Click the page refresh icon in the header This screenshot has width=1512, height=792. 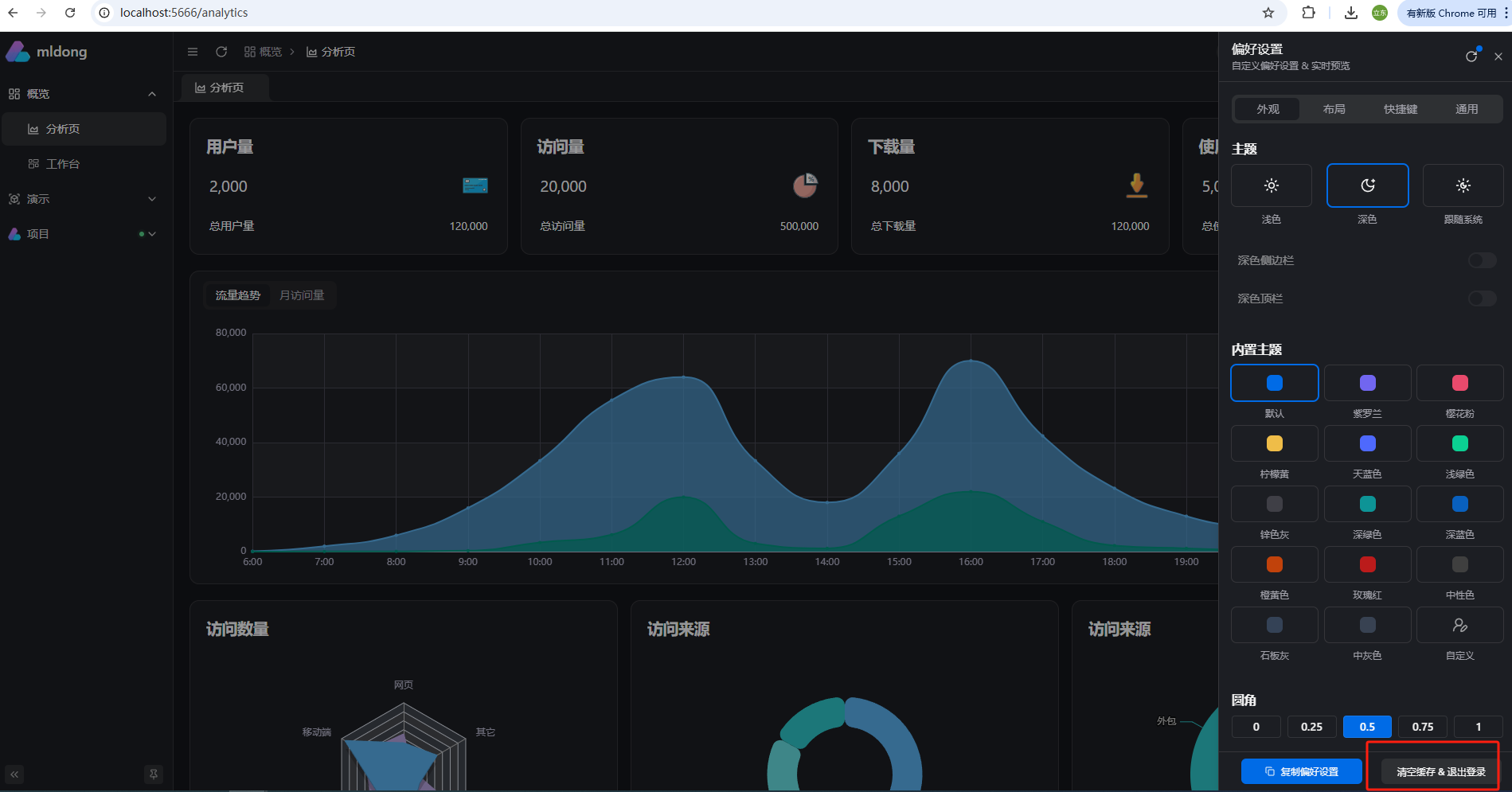pos(221,52)
